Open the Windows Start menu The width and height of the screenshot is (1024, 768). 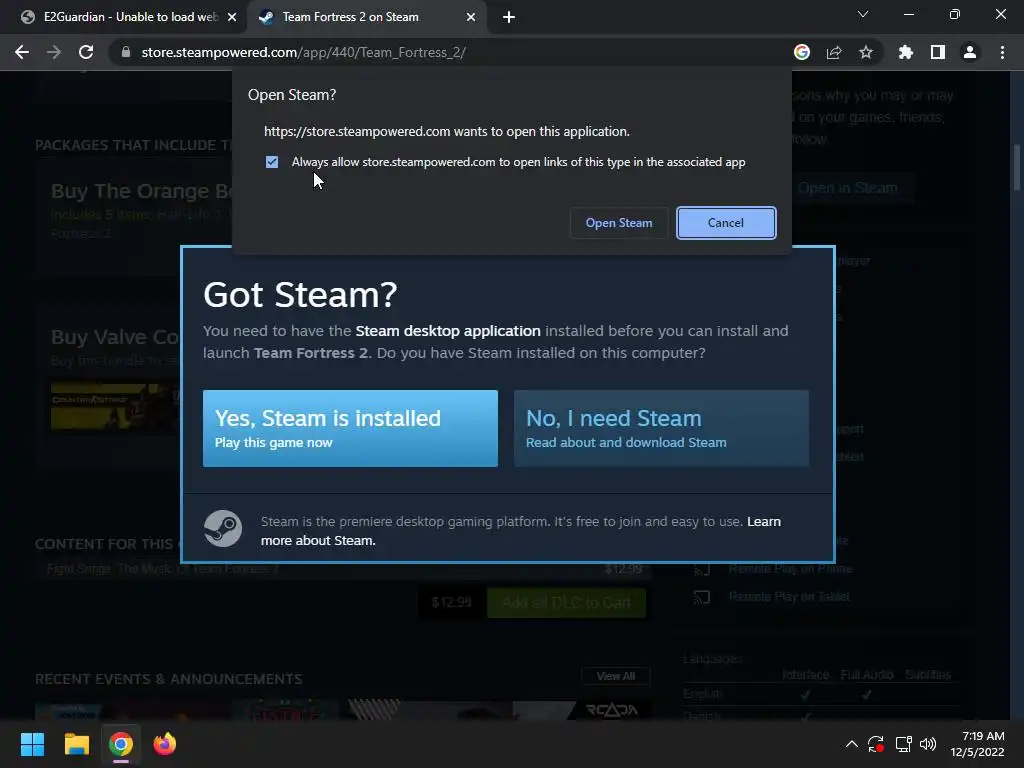(x=32, y=744)
